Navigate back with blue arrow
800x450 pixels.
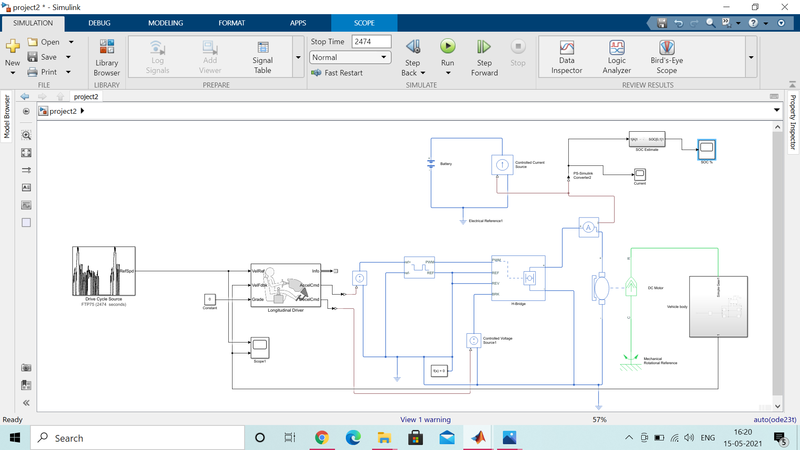pos(24,96)
